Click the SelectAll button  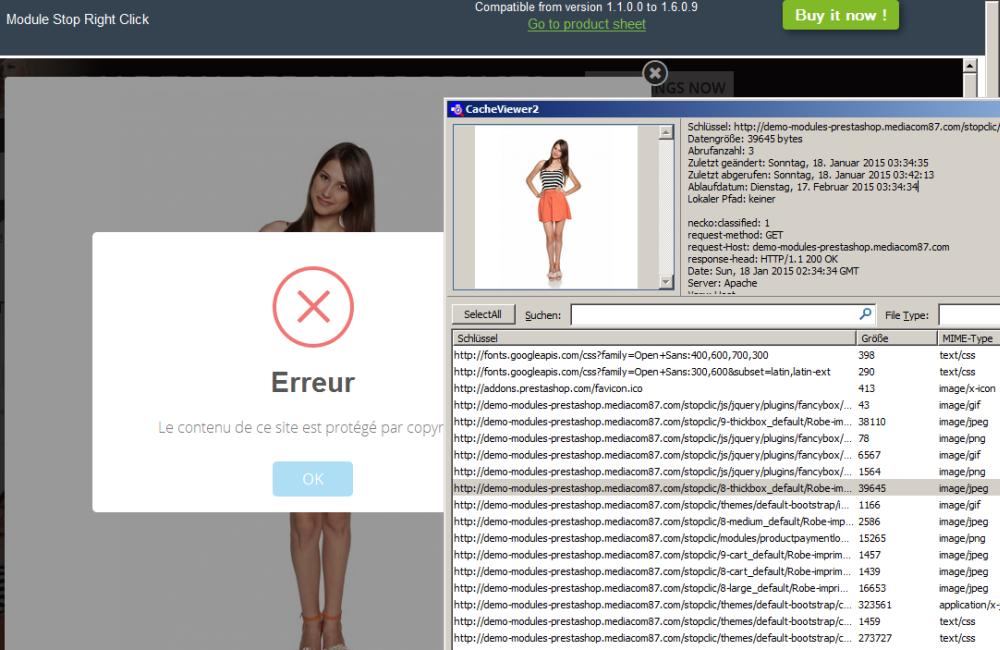point(483,314)
